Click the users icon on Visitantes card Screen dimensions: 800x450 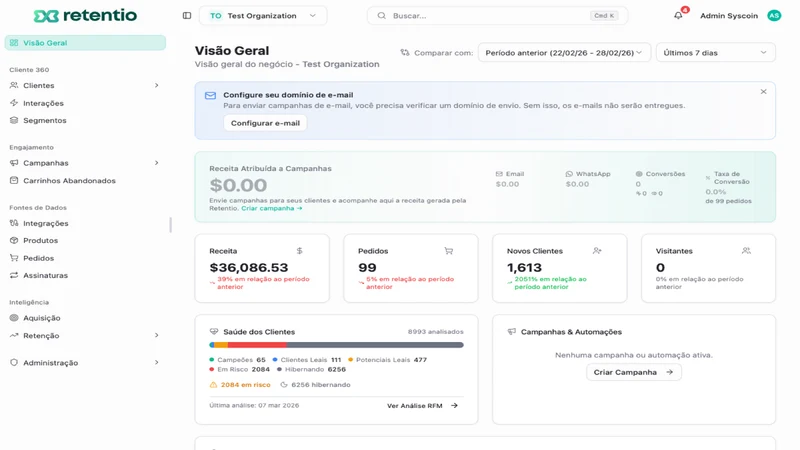[746, 251]
